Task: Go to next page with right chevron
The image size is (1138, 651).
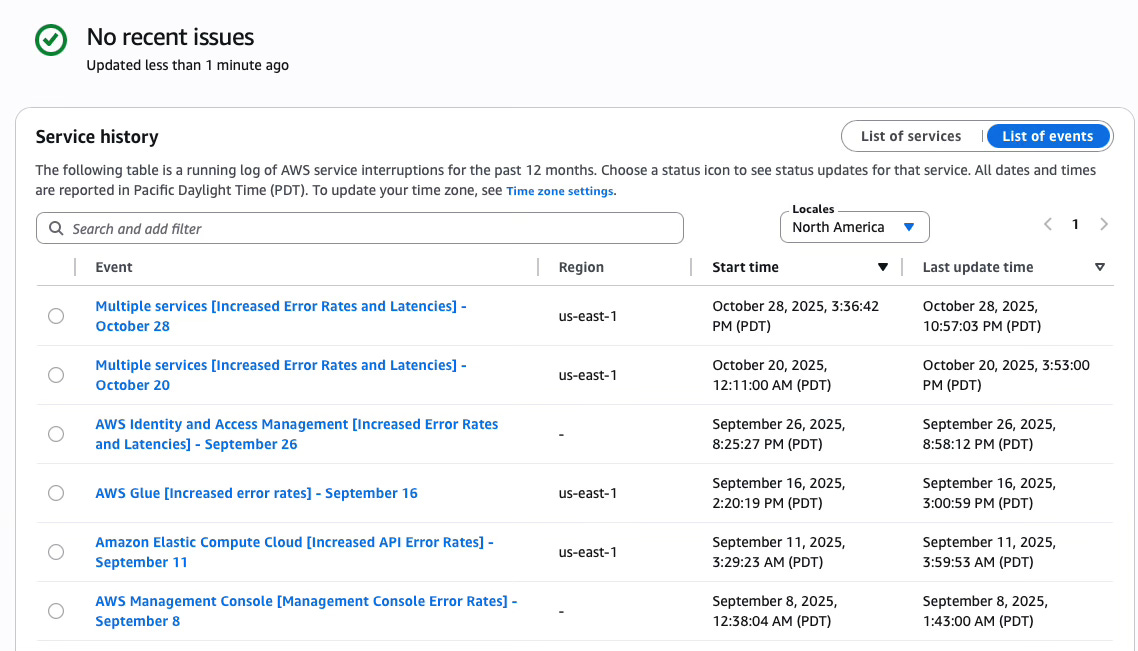Action: click(1104, 224)
